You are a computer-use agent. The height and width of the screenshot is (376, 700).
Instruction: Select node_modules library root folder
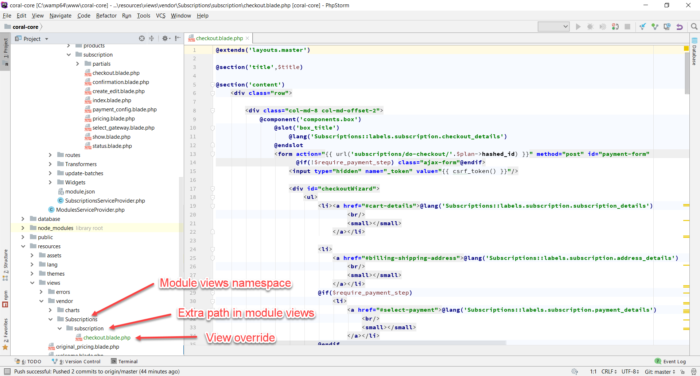pyautogui.click(x=66, y=228)
